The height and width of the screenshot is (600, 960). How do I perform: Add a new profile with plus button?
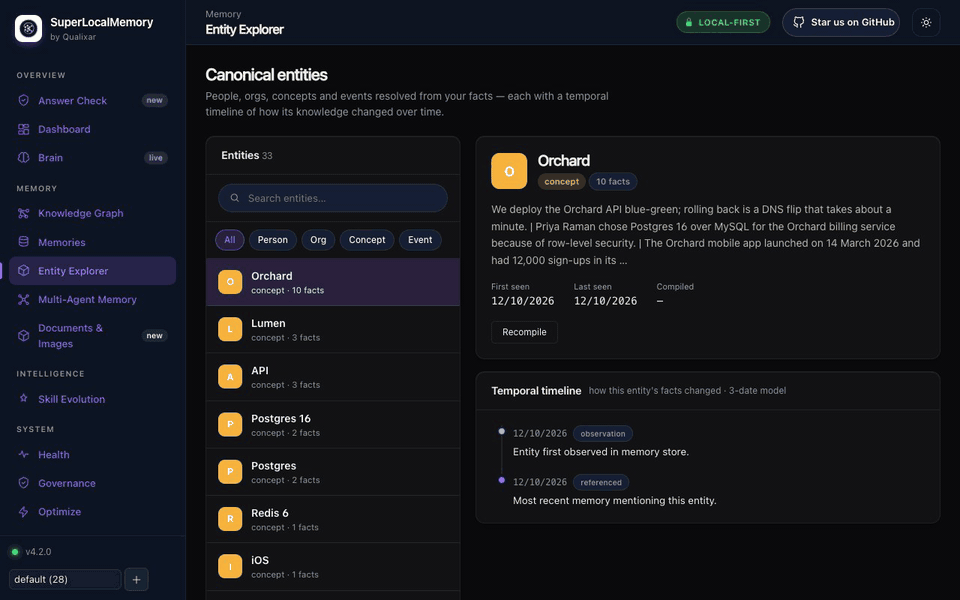[x=137, y=579]
